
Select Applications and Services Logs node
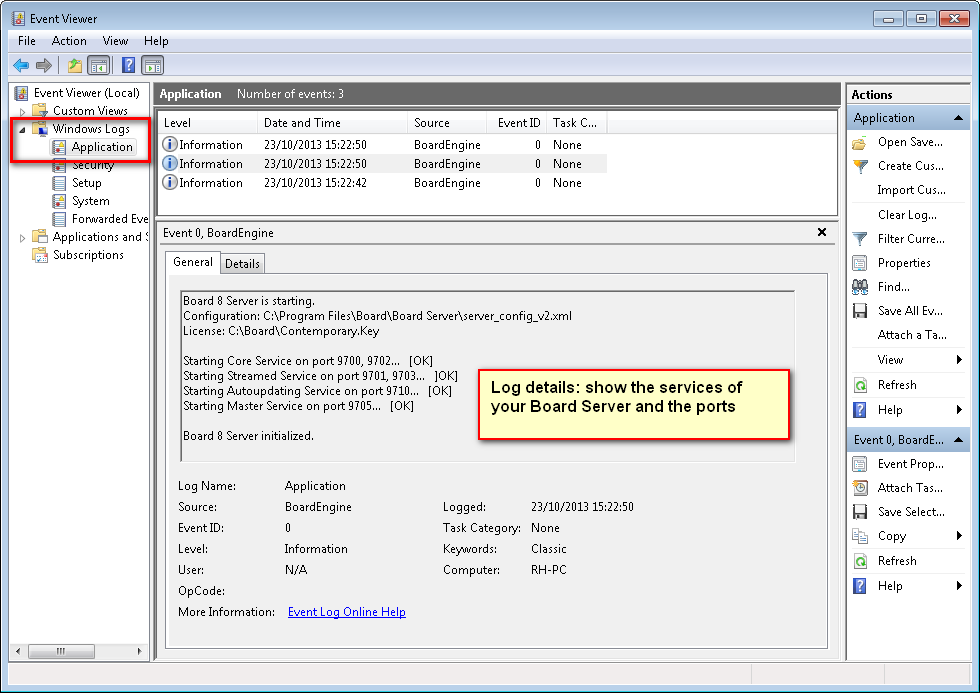100,237
